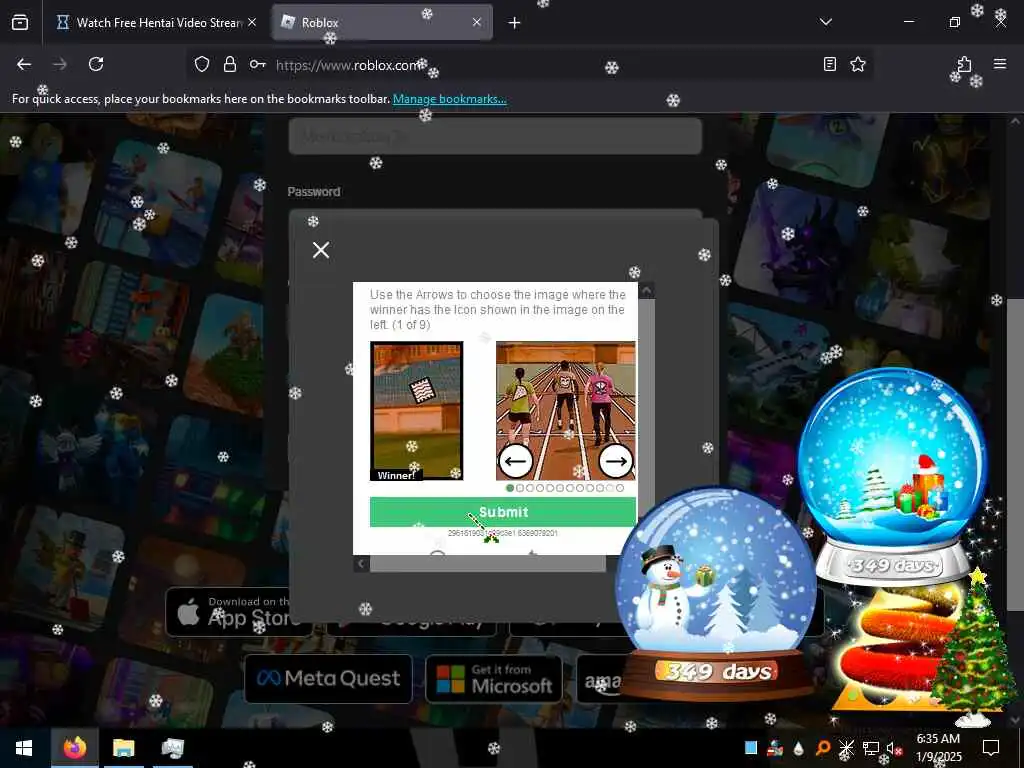Expand the list all tabs chevron
This screenshot has width=1024, height=768.
click(x=825, y=22)
